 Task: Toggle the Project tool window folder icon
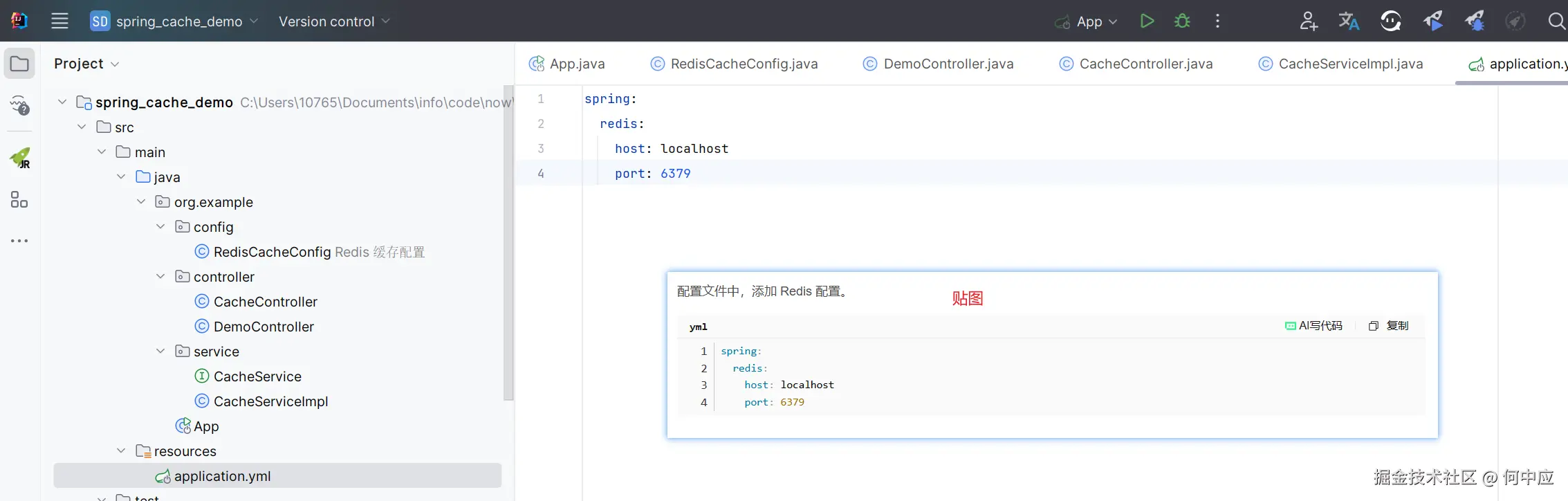coord(19,64)
